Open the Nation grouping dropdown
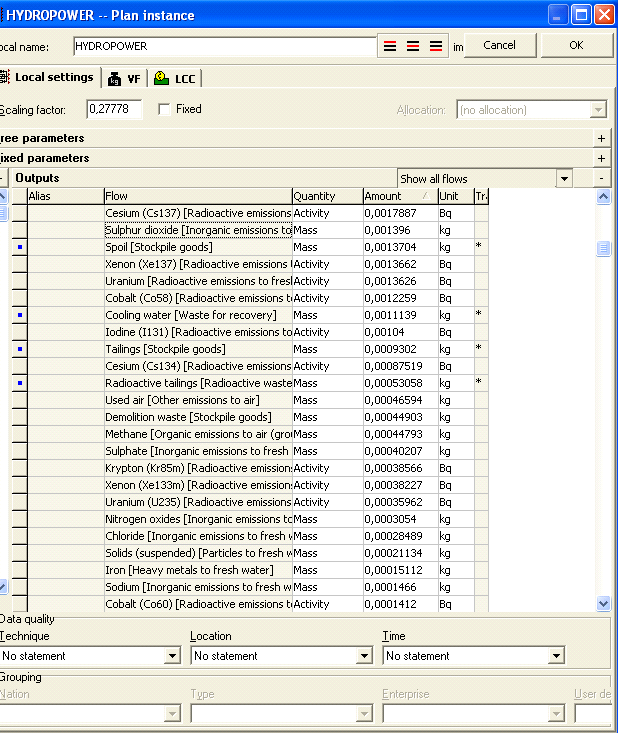The width and height of the screenshot is (618, 733). (172, 714)
